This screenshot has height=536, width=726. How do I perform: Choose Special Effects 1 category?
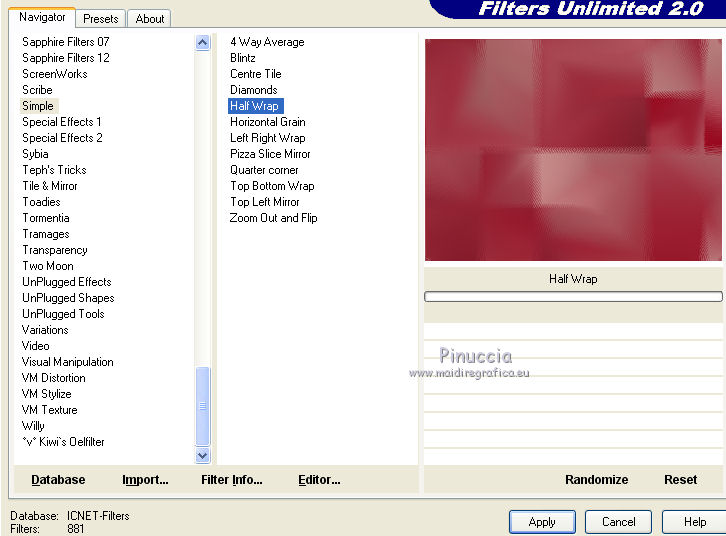[62, 122]
